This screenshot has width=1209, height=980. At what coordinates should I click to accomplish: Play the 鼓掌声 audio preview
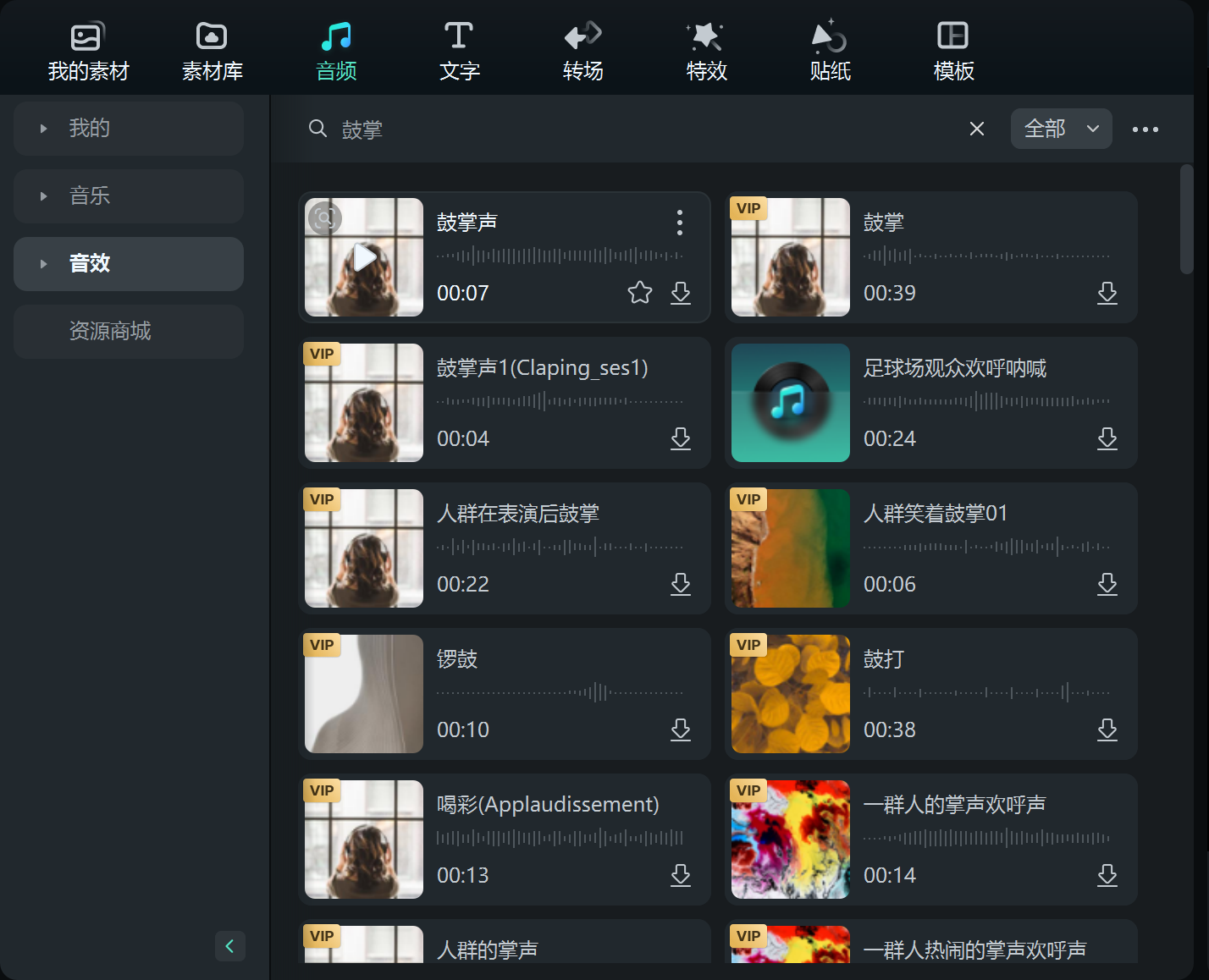[x=363, y=257]
